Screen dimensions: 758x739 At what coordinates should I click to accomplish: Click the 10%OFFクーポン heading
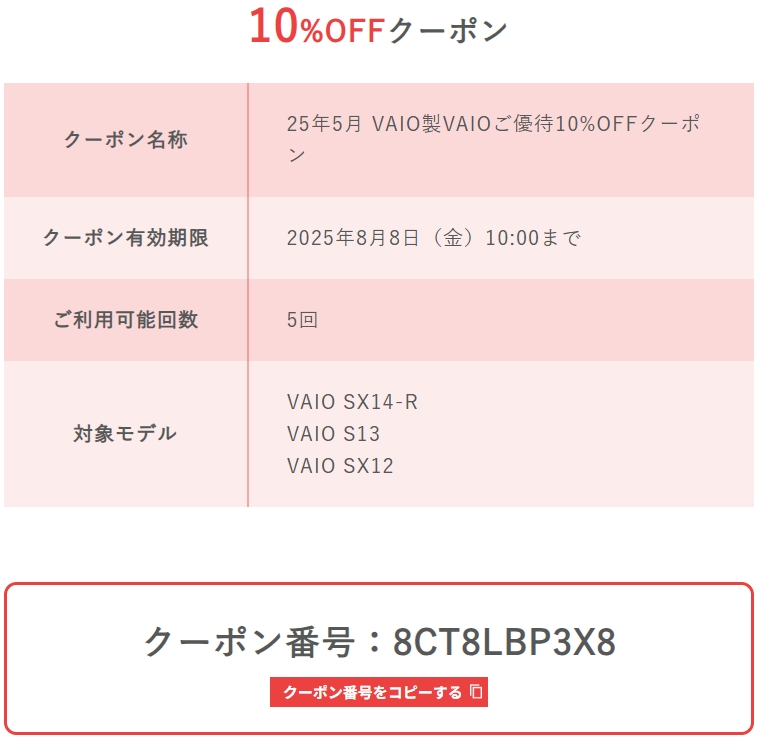tap(378, 28)
